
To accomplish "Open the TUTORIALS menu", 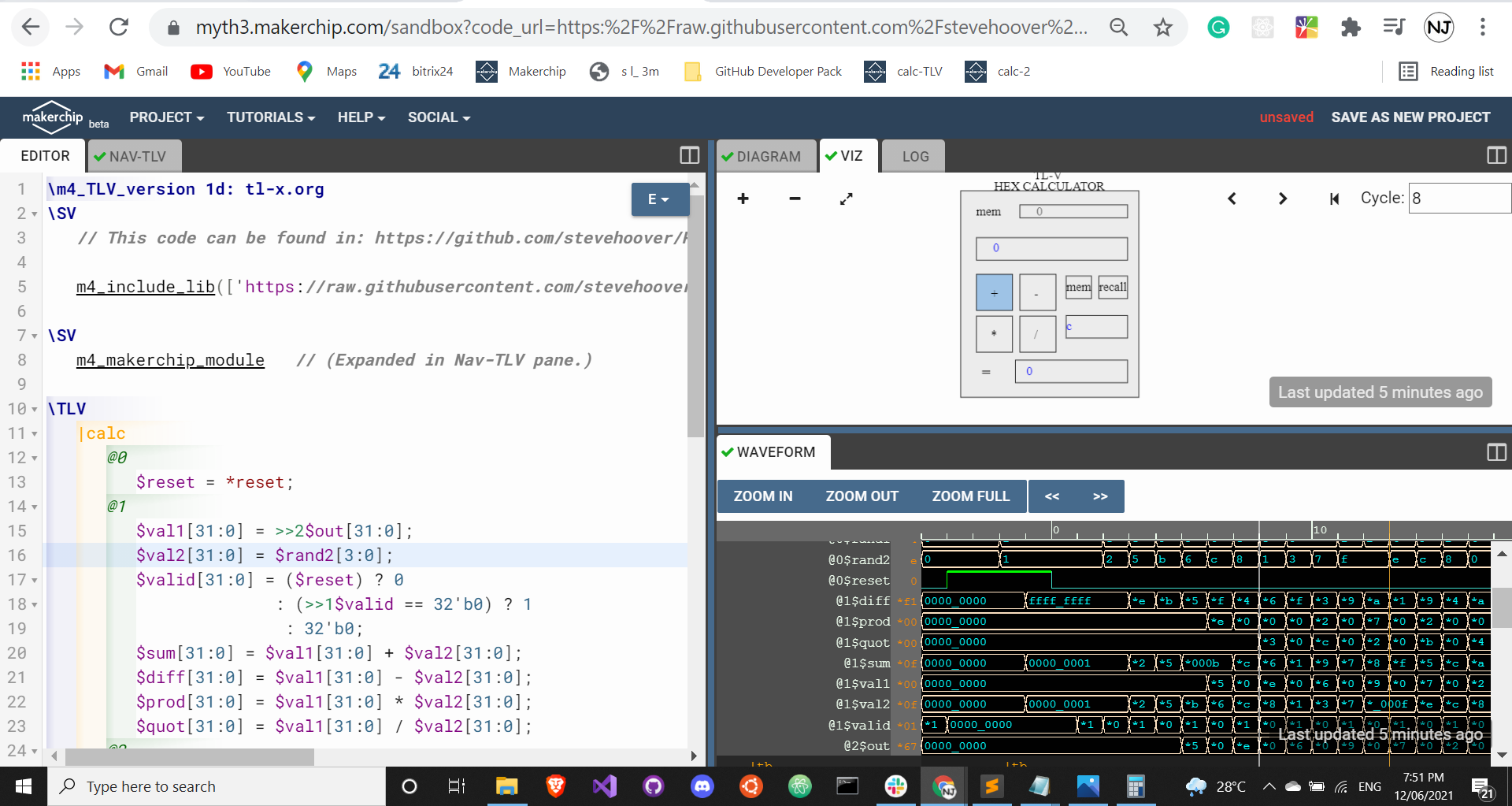I will pos(271,117).
